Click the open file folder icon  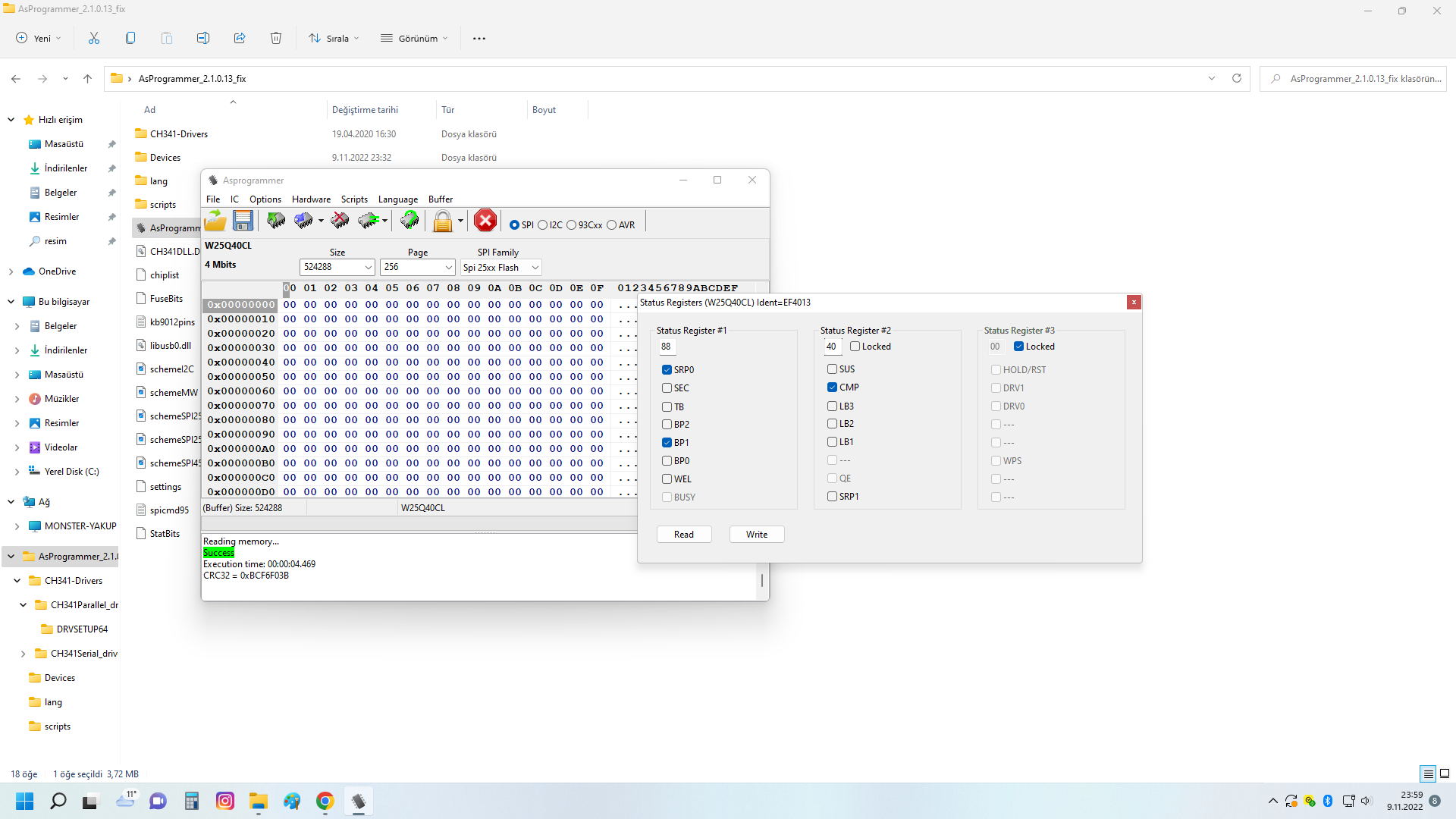click(x=215, y=221)
